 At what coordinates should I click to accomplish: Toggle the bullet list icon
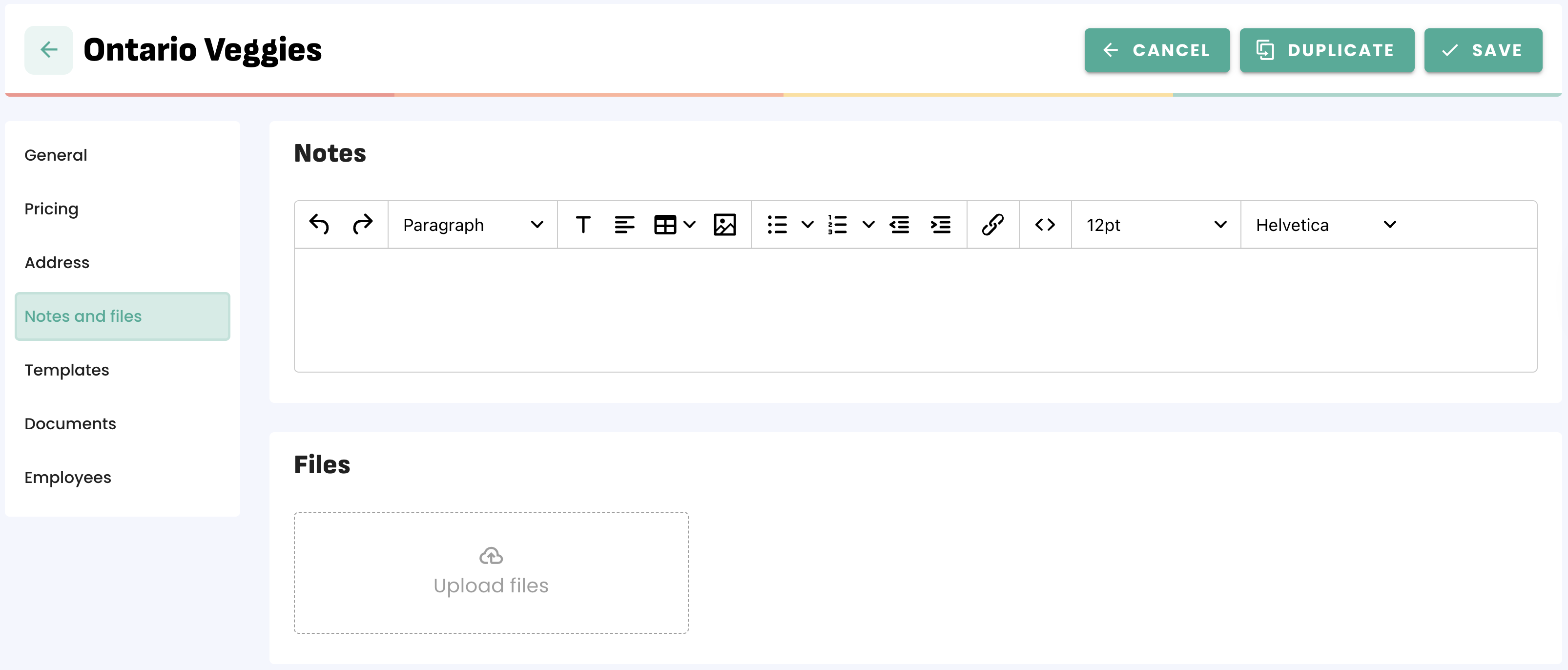click(x=777, y=225)
